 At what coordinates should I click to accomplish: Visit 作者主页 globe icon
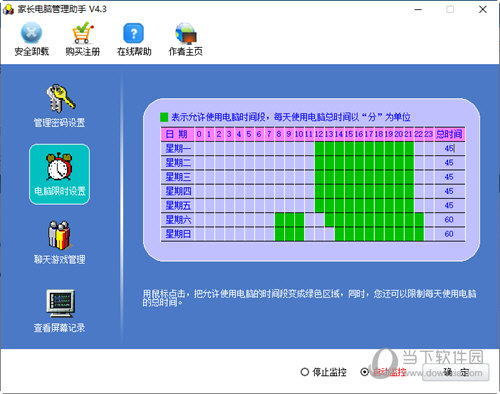point(186,33)
